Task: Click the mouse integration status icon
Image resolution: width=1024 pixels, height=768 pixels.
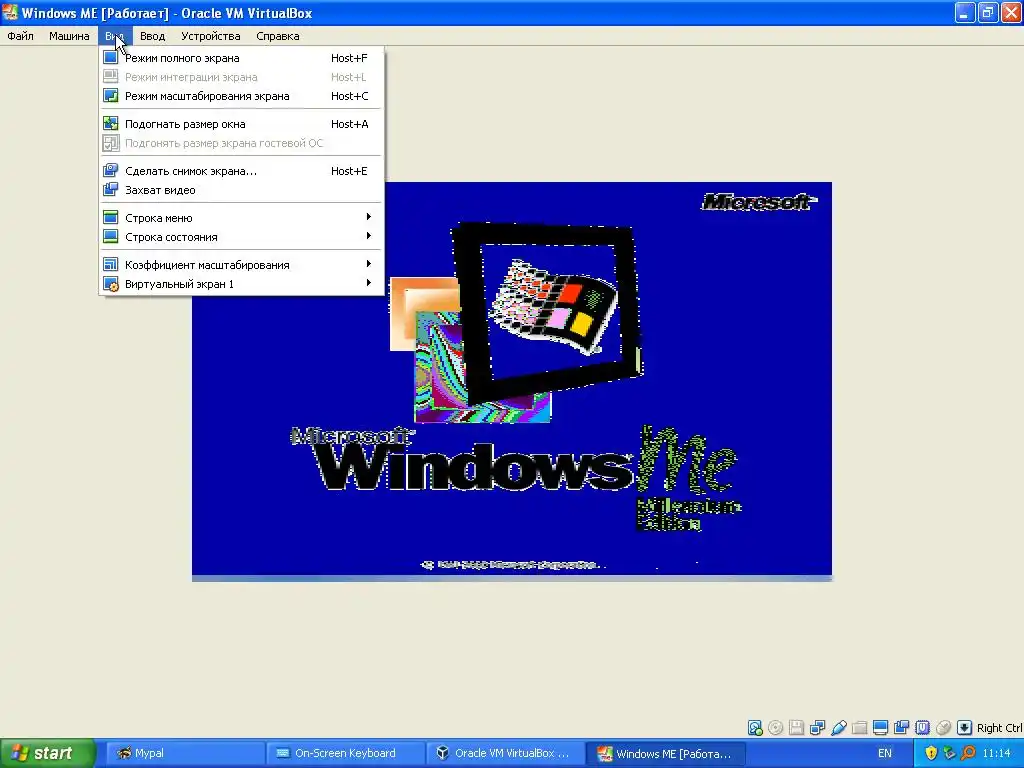Action: (944, 728)
